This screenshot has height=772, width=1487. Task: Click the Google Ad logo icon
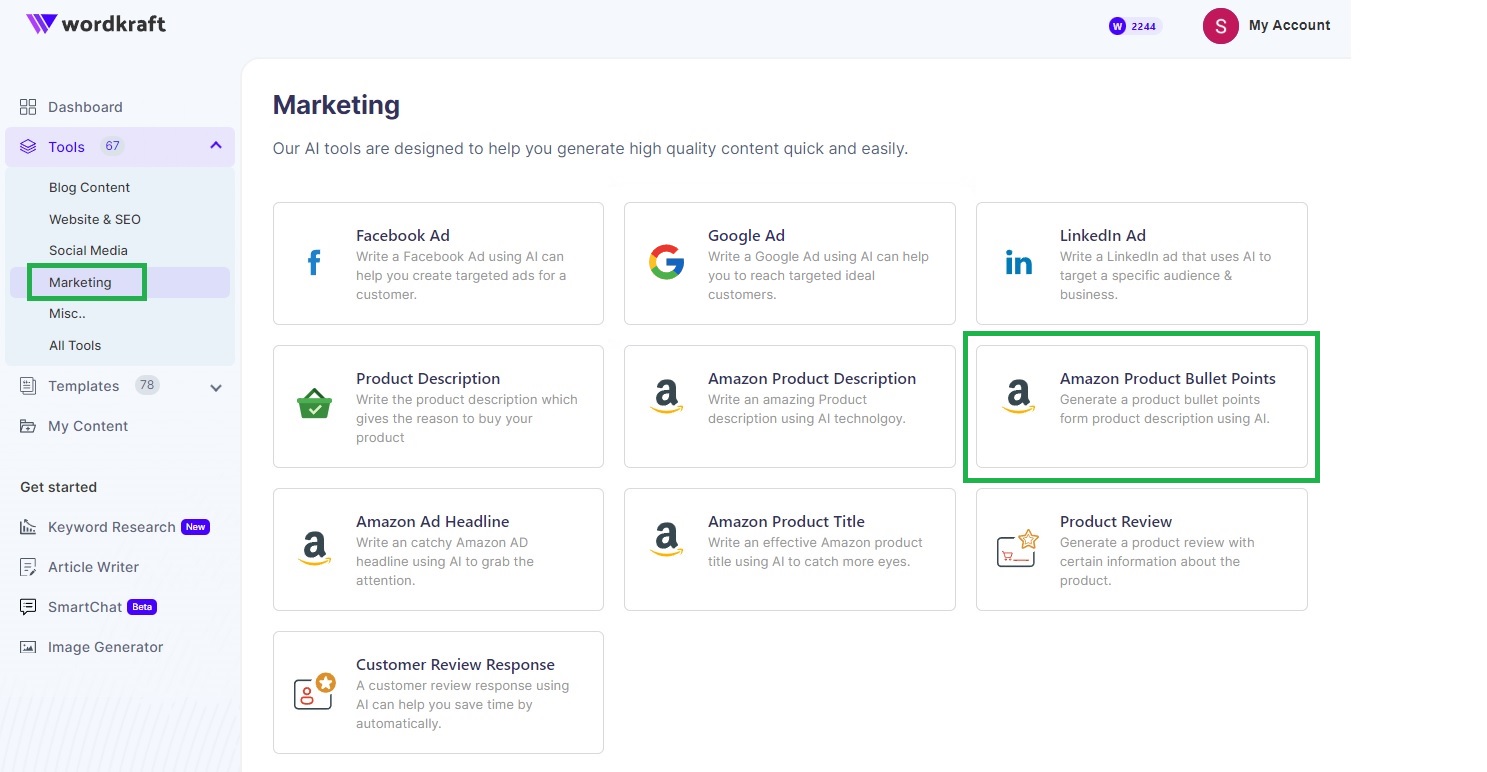tap(666, 264)
